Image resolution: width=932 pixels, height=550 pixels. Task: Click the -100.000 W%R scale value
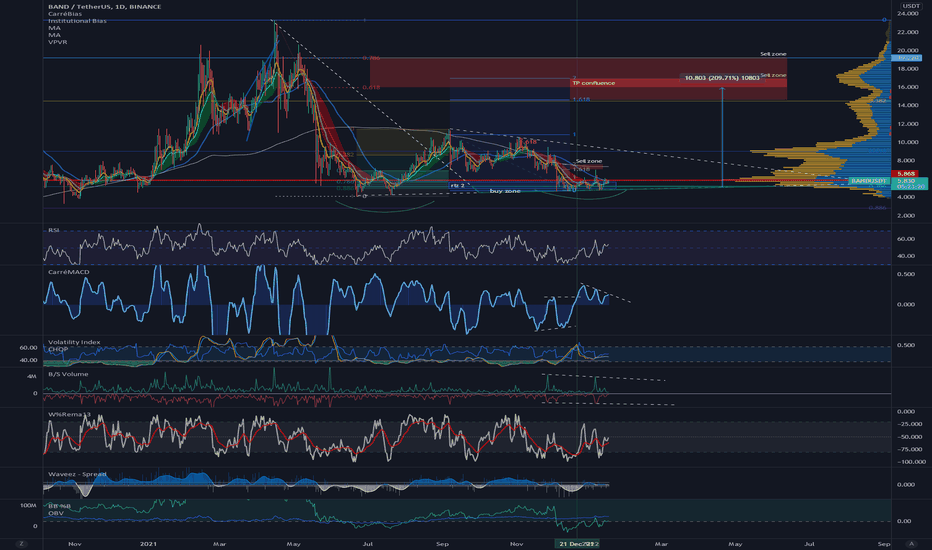click(x=911, y=461)
